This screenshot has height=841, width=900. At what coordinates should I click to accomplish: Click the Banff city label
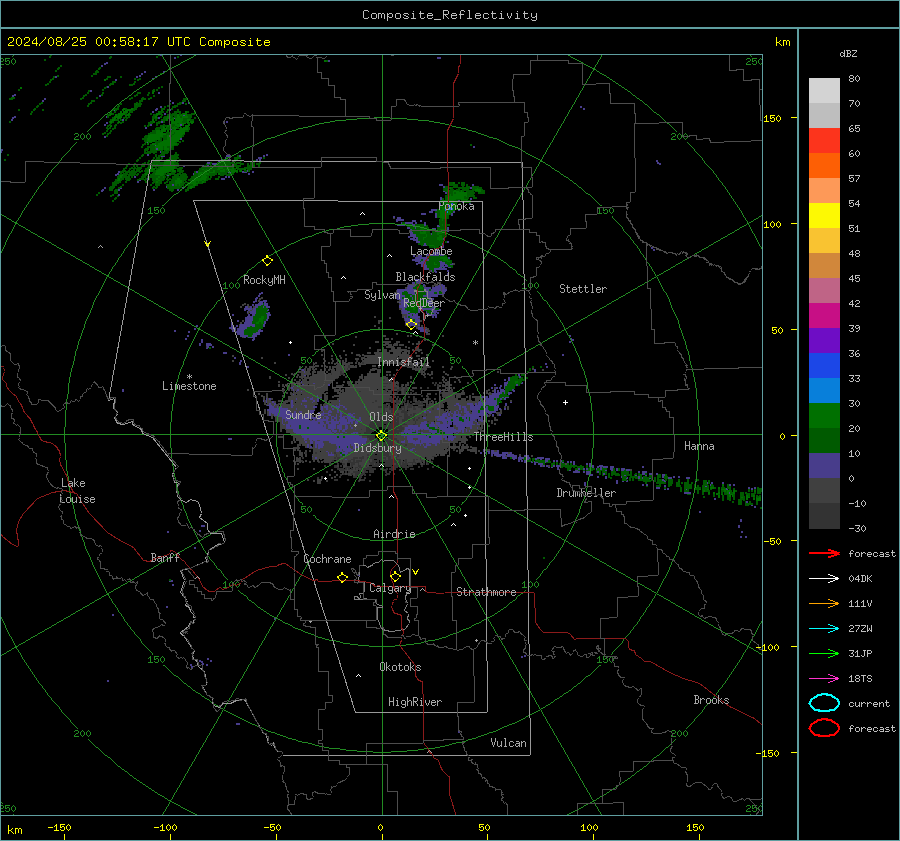(165, 557)
